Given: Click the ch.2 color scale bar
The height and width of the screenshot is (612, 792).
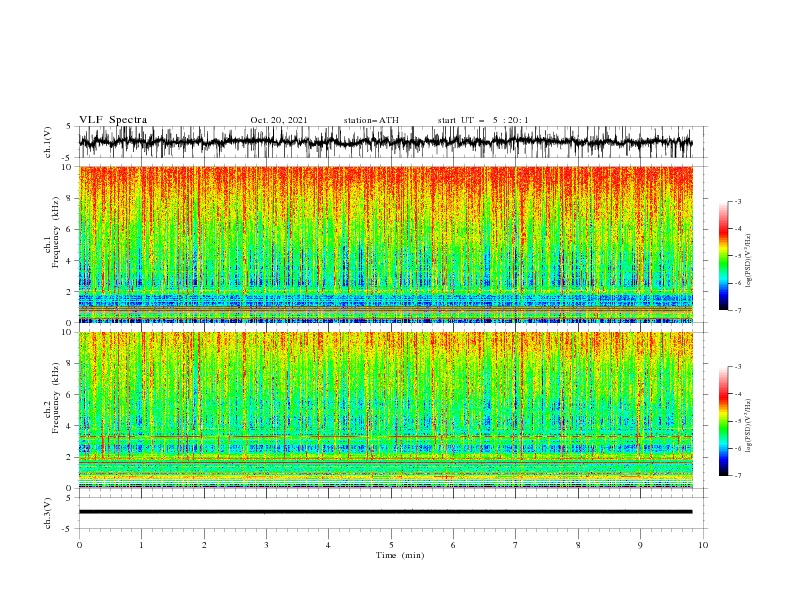Looking at the screenshot, I should point(723,421).
